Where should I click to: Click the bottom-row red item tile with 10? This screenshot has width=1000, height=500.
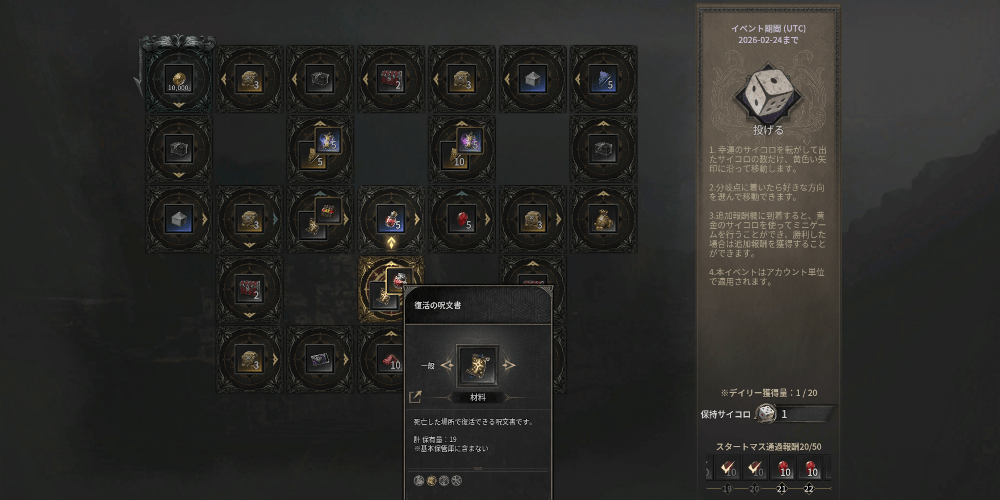[390, 360]
